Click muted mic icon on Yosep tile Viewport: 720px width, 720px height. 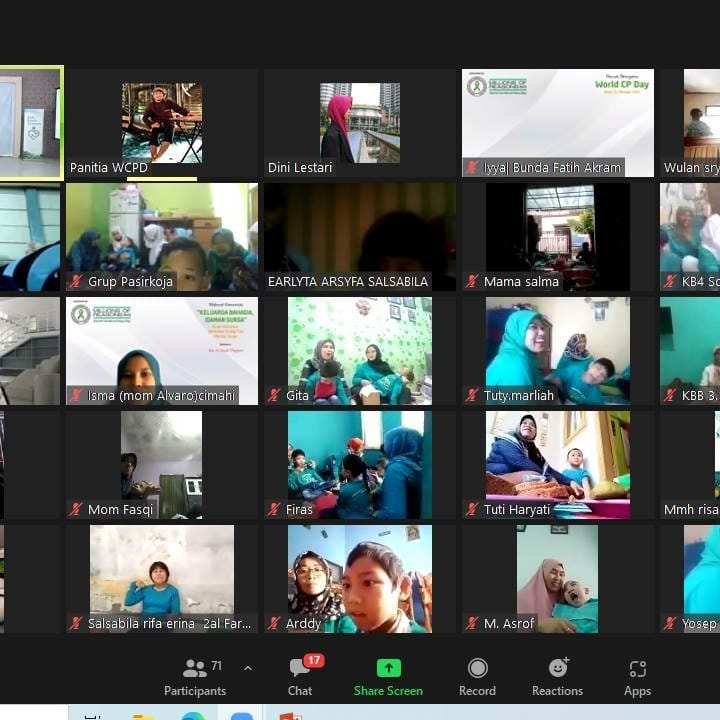[x=669, y=623]
